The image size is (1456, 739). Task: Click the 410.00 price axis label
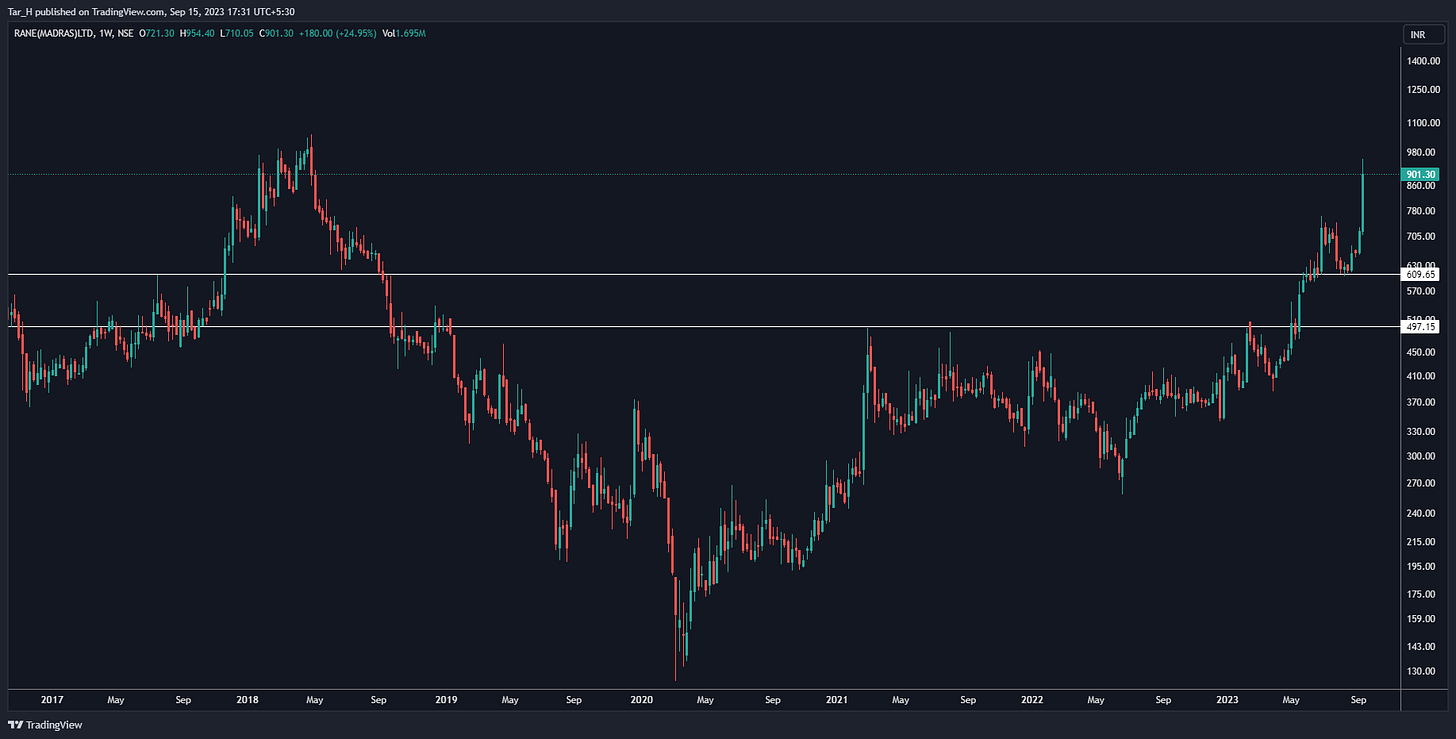pos(1422,376)
